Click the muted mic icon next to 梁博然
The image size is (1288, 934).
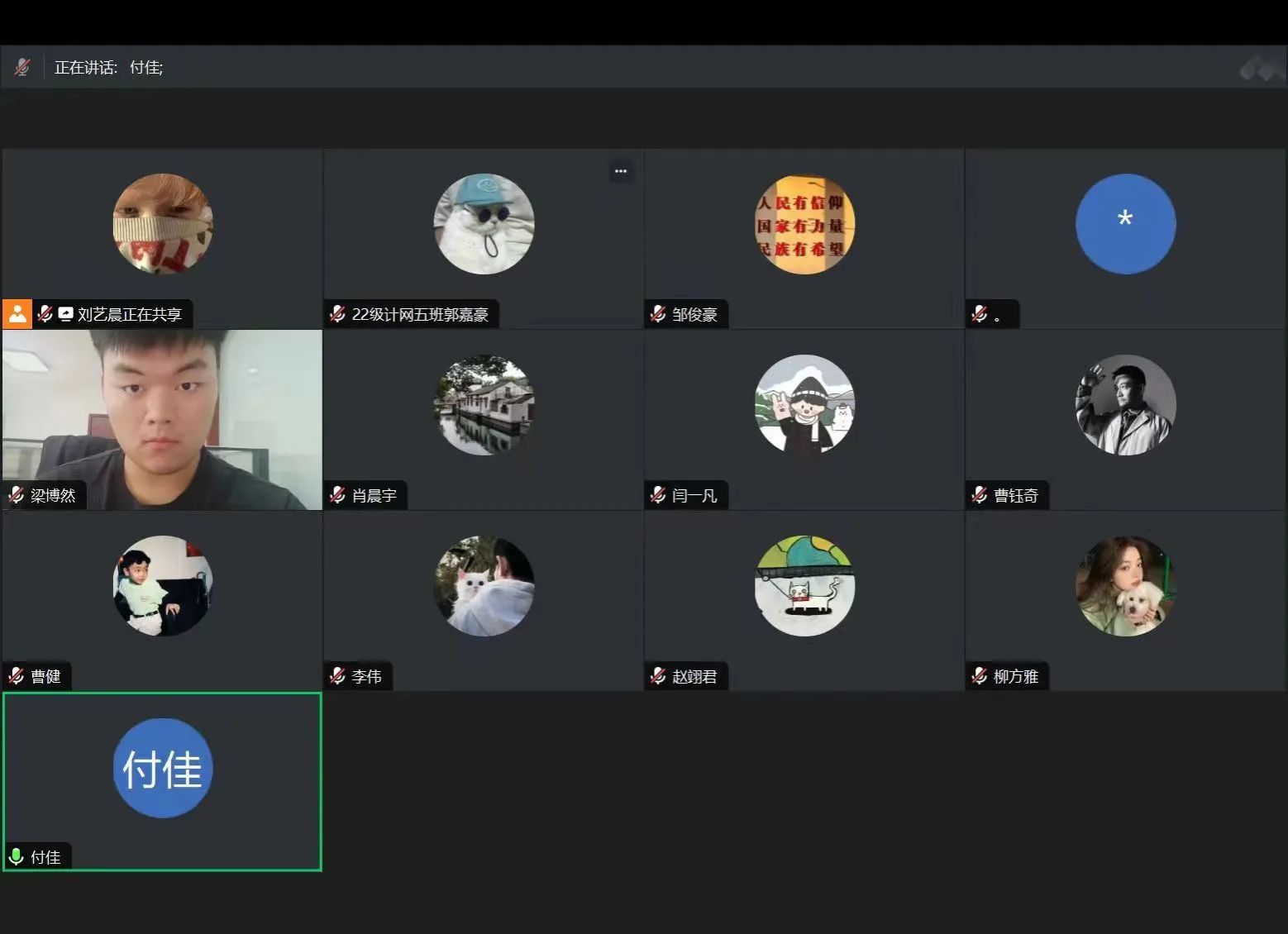pyautogui.click(x=17, y=495)
